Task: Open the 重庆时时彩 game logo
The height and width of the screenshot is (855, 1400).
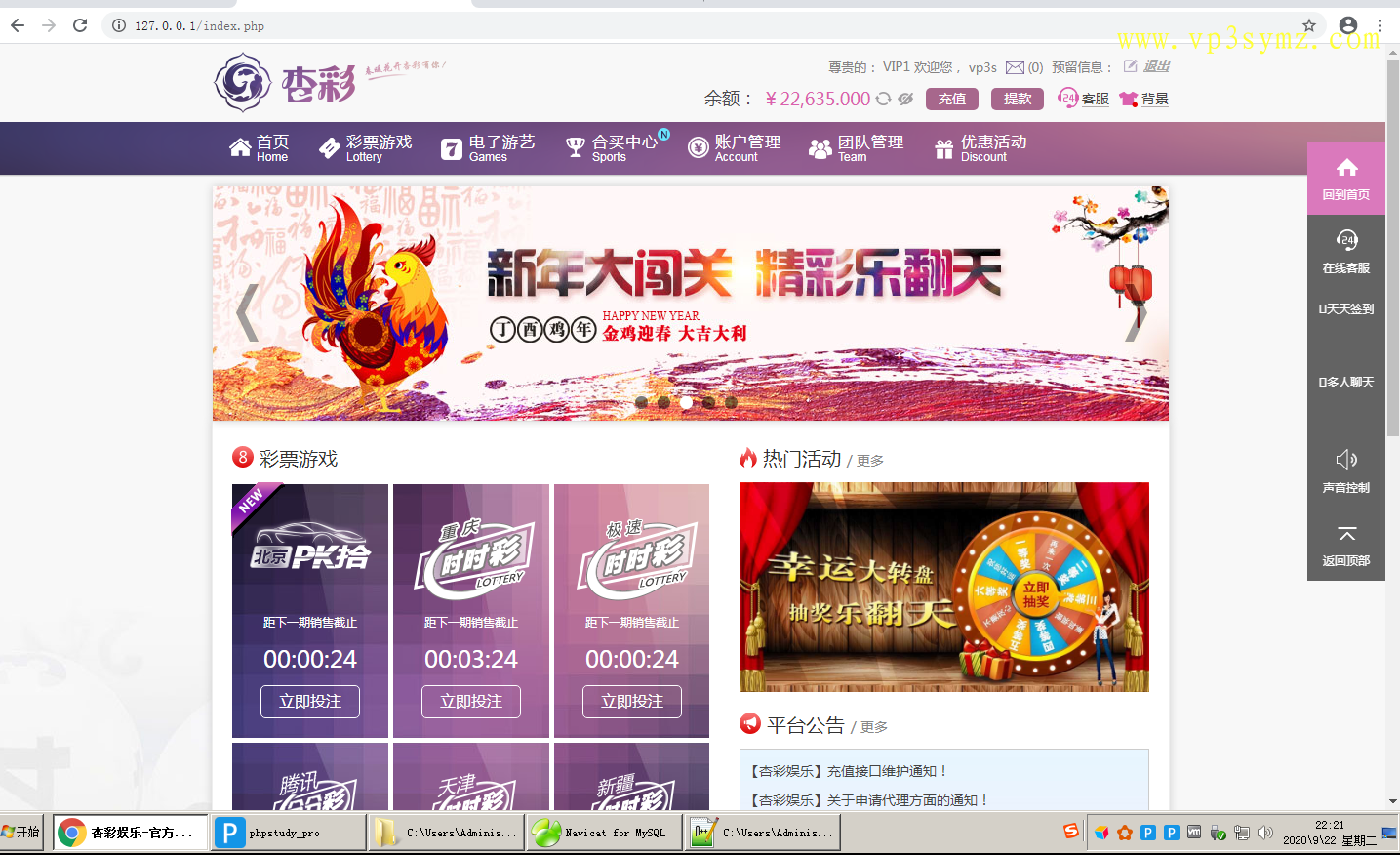Action: [x=473, y=559]
